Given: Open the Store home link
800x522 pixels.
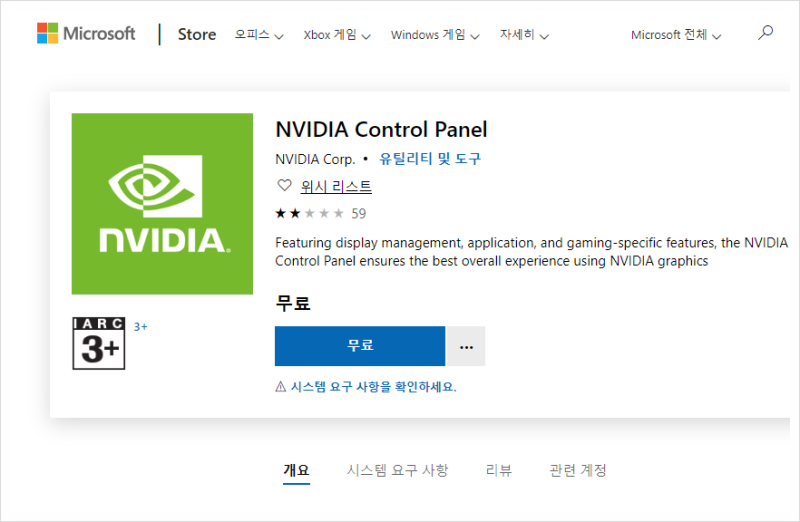Looking at the screenshot, I should 197,34.
